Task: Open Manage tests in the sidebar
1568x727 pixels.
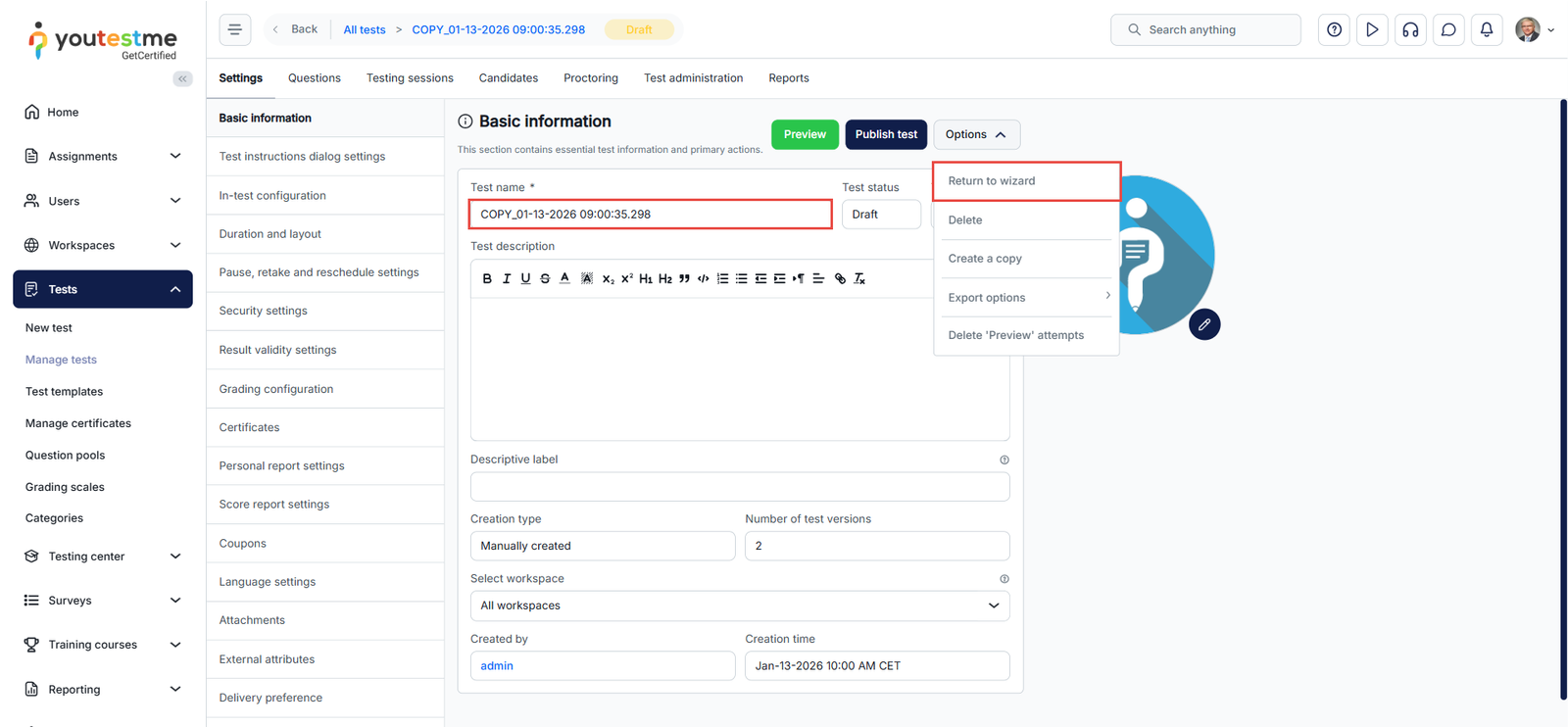Action: [61, 360]
